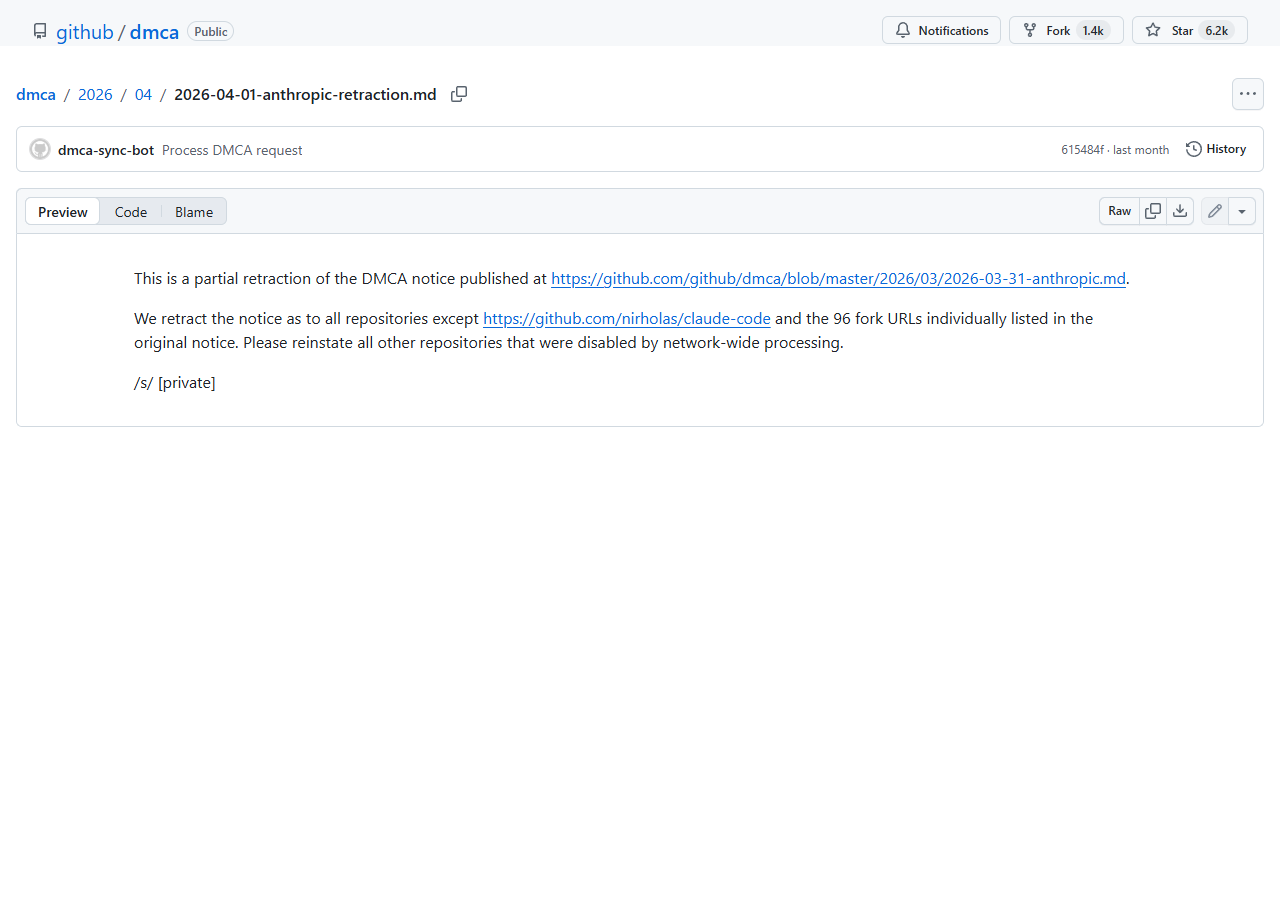View the 1.4k fork count
The width and height of the screenshot is (1280, 900).
click(x=1093, y=31)
